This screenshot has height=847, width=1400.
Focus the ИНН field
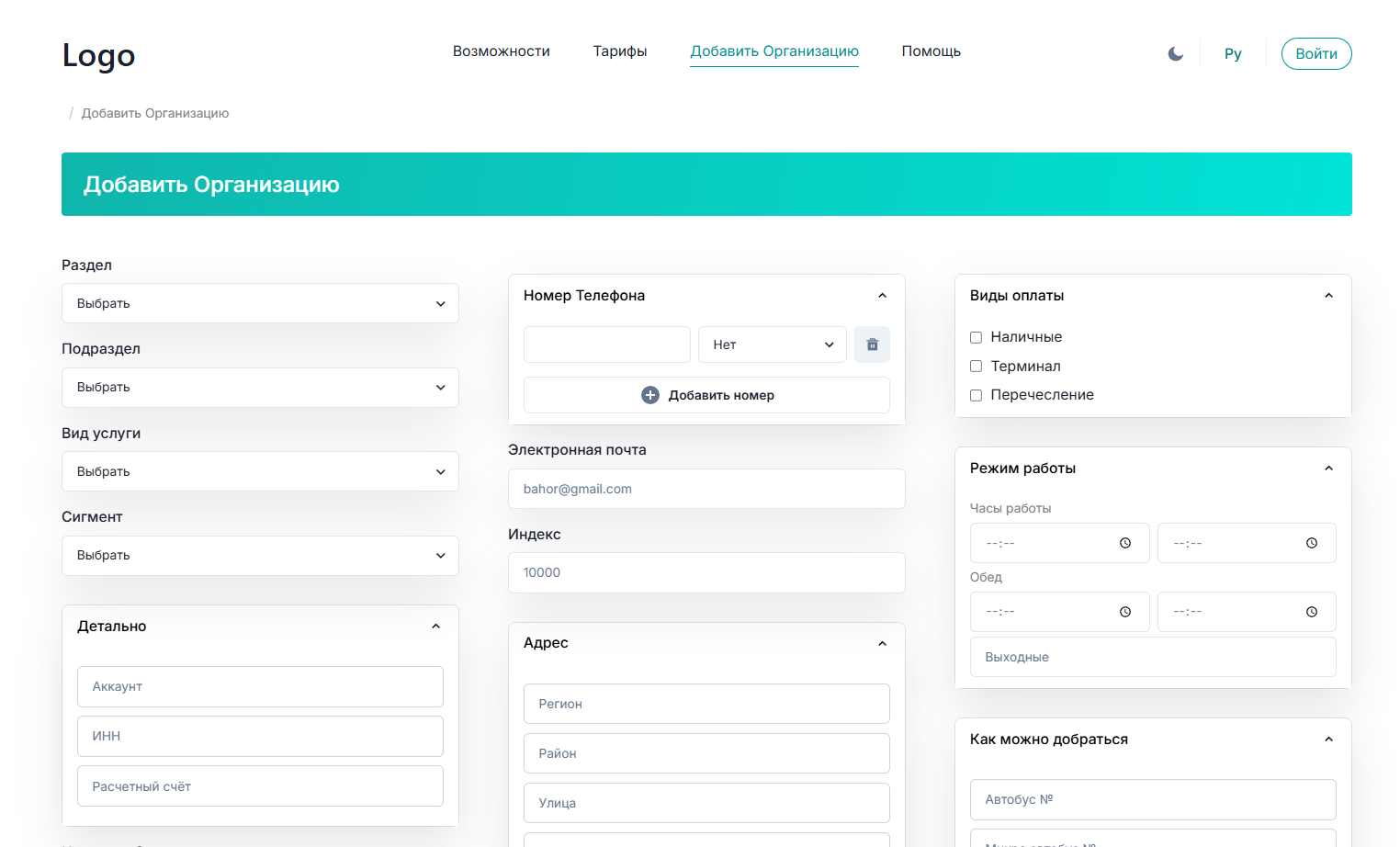[260, 736]
